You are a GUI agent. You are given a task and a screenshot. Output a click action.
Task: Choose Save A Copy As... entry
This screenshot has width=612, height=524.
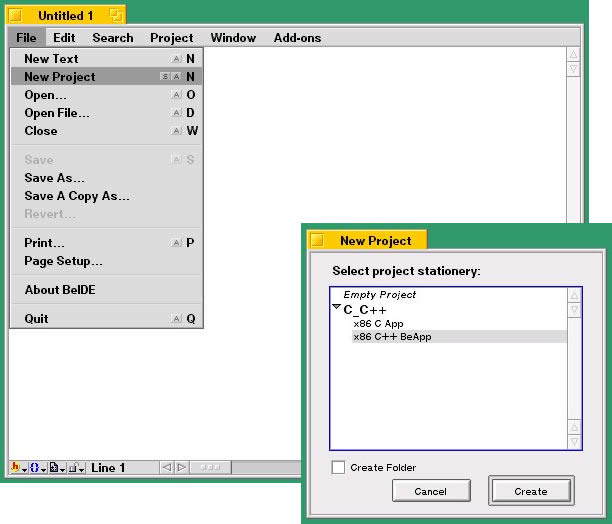click(106, 196)
